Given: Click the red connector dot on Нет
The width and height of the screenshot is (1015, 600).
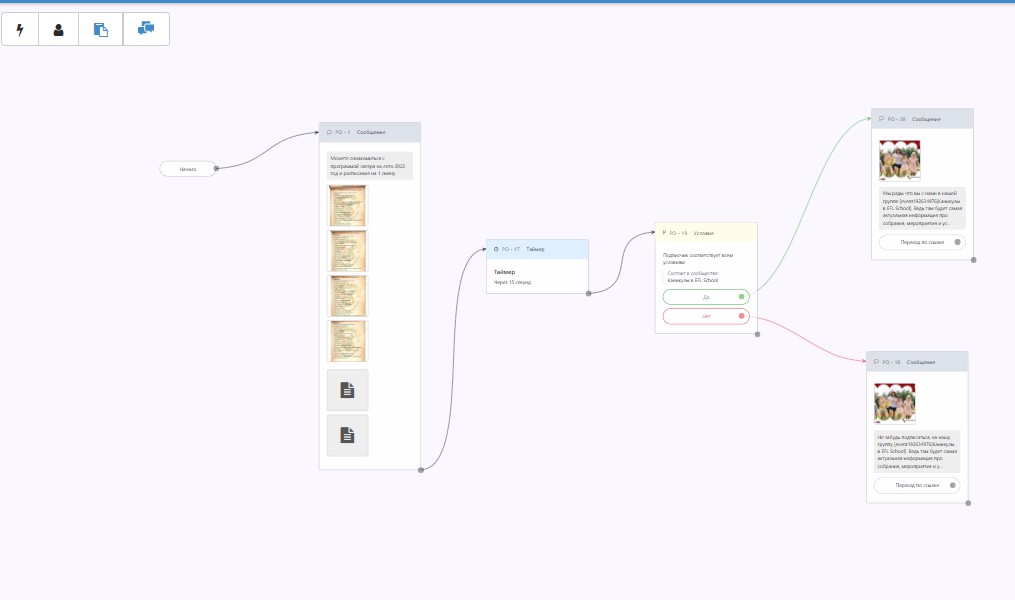Looking at the screenshot, I should click(x=742, y=316).
